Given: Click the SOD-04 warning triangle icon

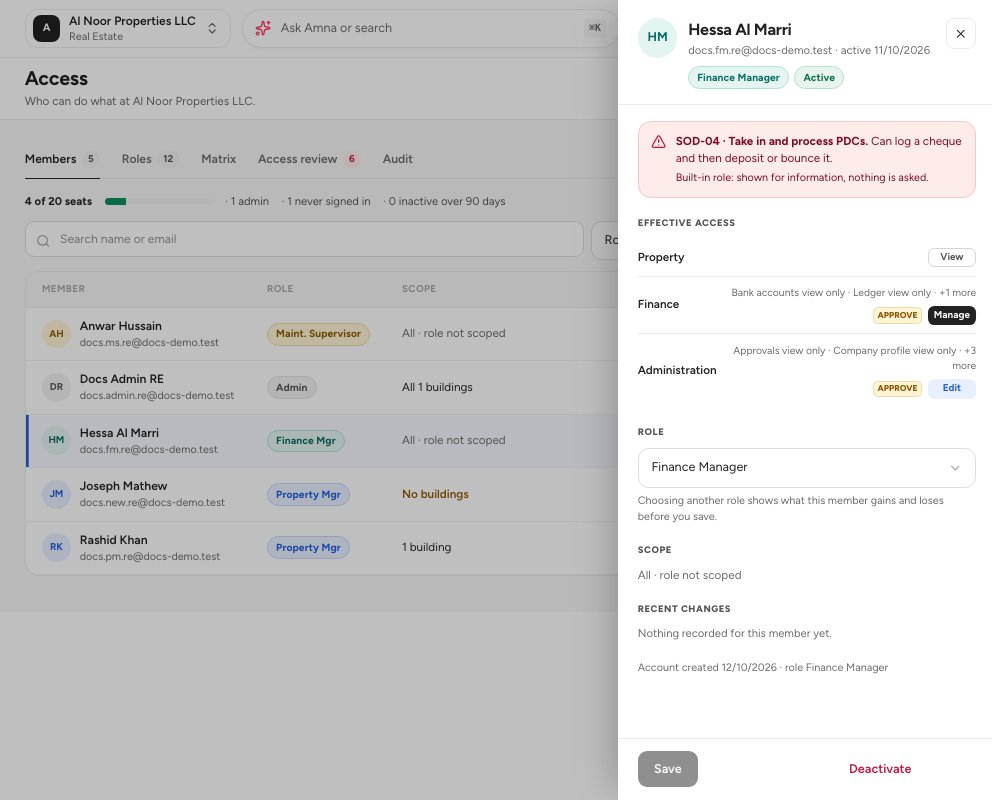Looking at the screenshot, I should click(658, 142).
